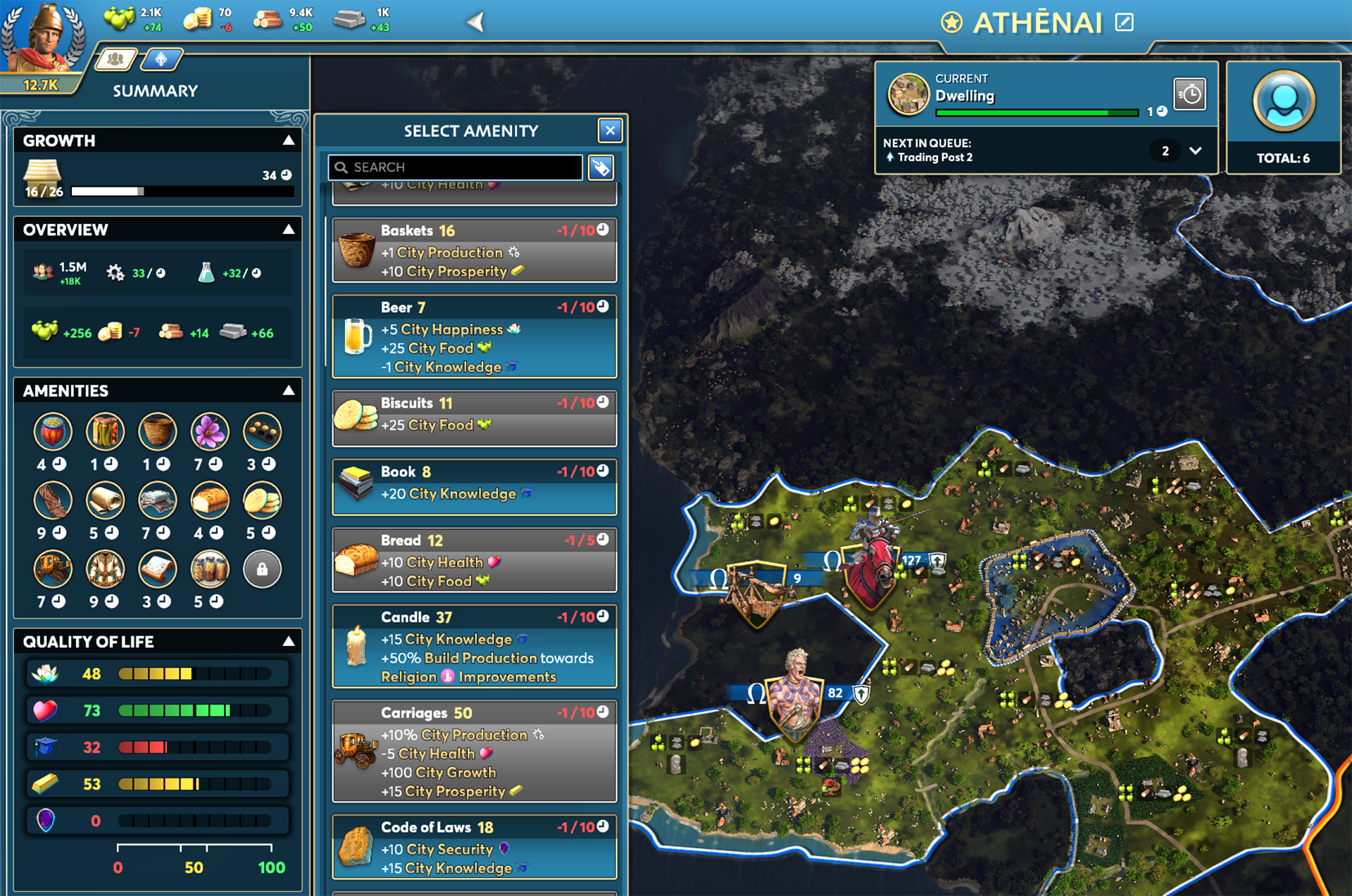Switch to the blue diamond tab

[x=161, y=59]
